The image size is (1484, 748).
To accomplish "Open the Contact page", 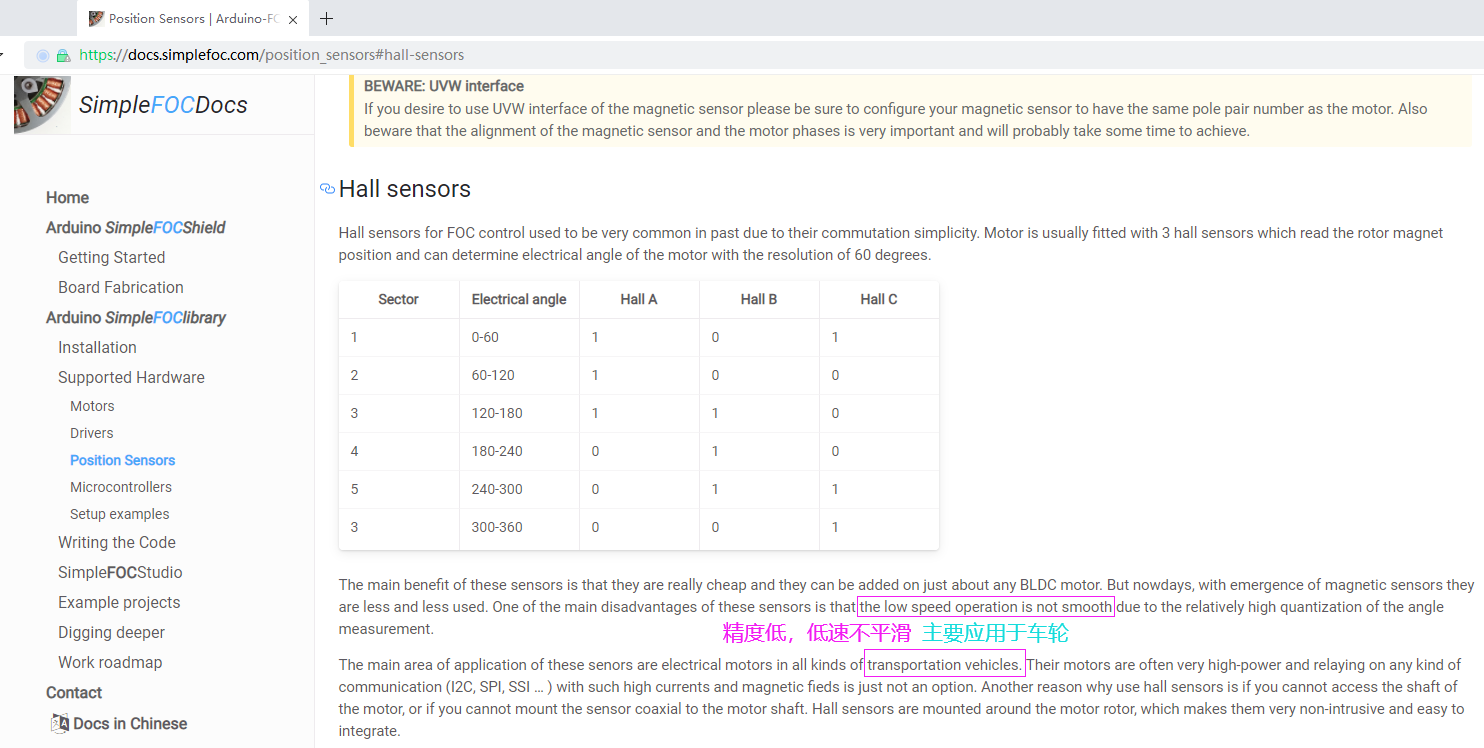I will pos(74,692).
